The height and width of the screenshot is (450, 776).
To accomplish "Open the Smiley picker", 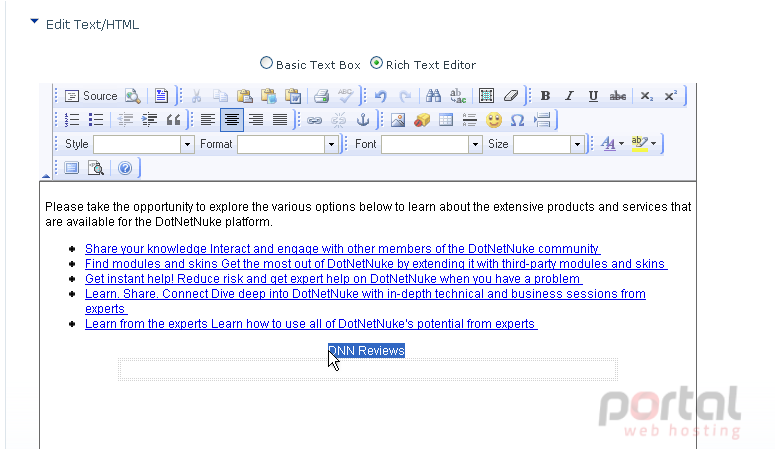I will pyautogui.click(x=494, y=120).
